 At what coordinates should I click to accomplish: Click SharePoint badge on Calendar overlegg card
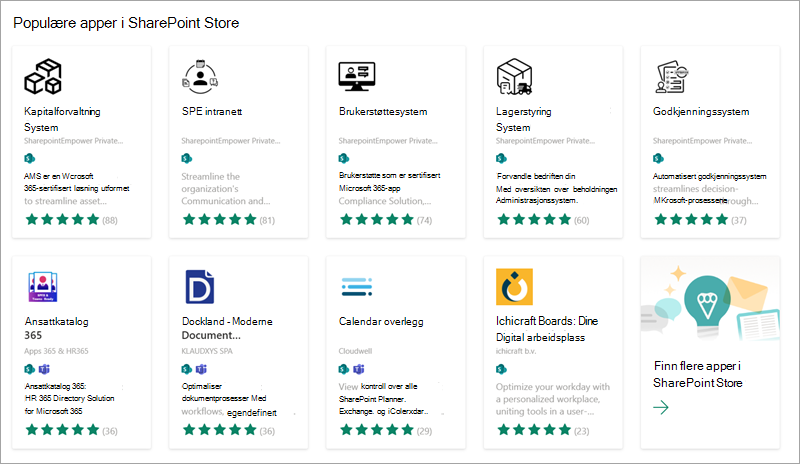pyautogui.click(x=344, y=369)
